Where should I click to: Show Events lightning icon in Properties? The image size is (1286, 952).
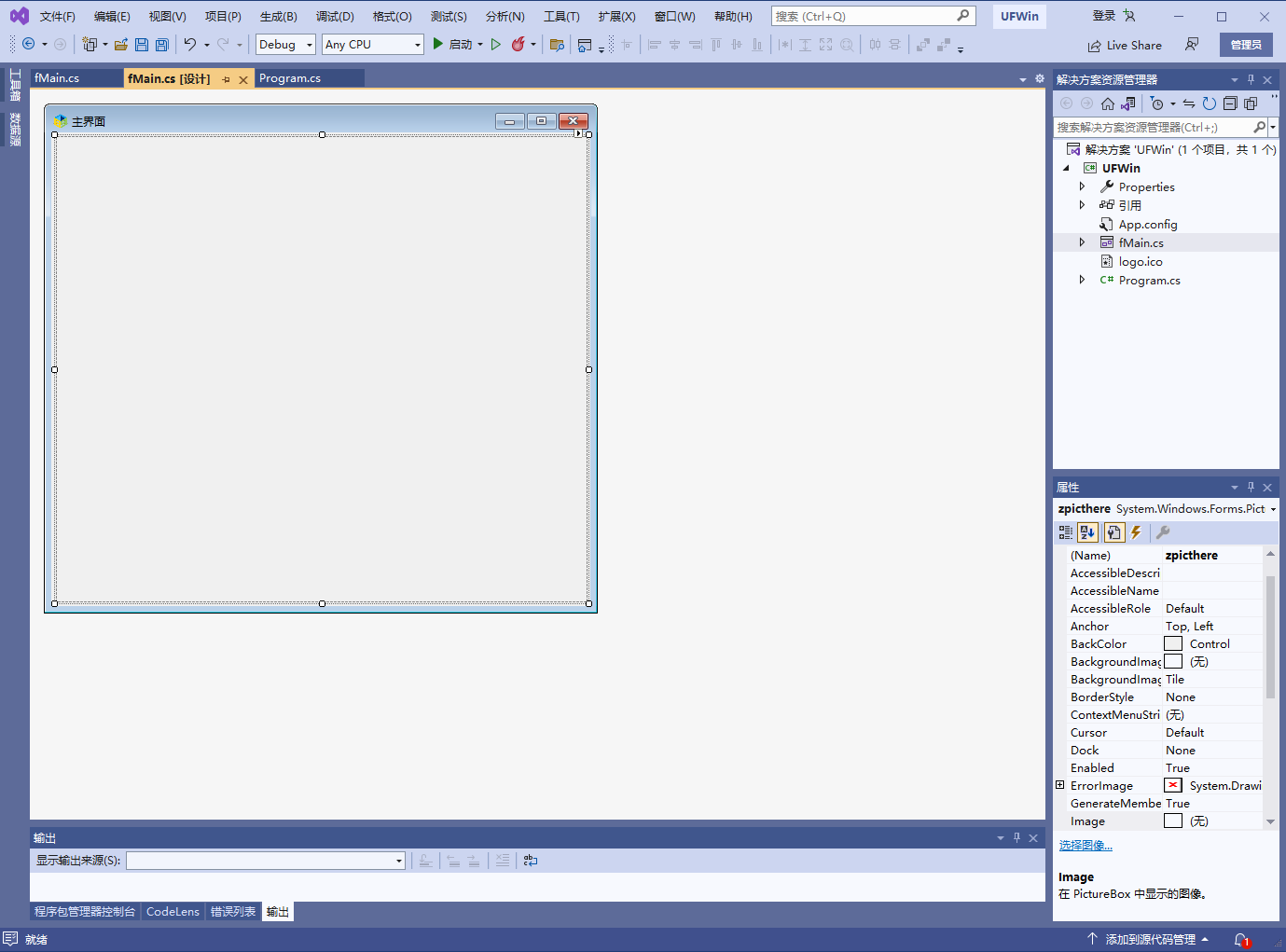1136,532
